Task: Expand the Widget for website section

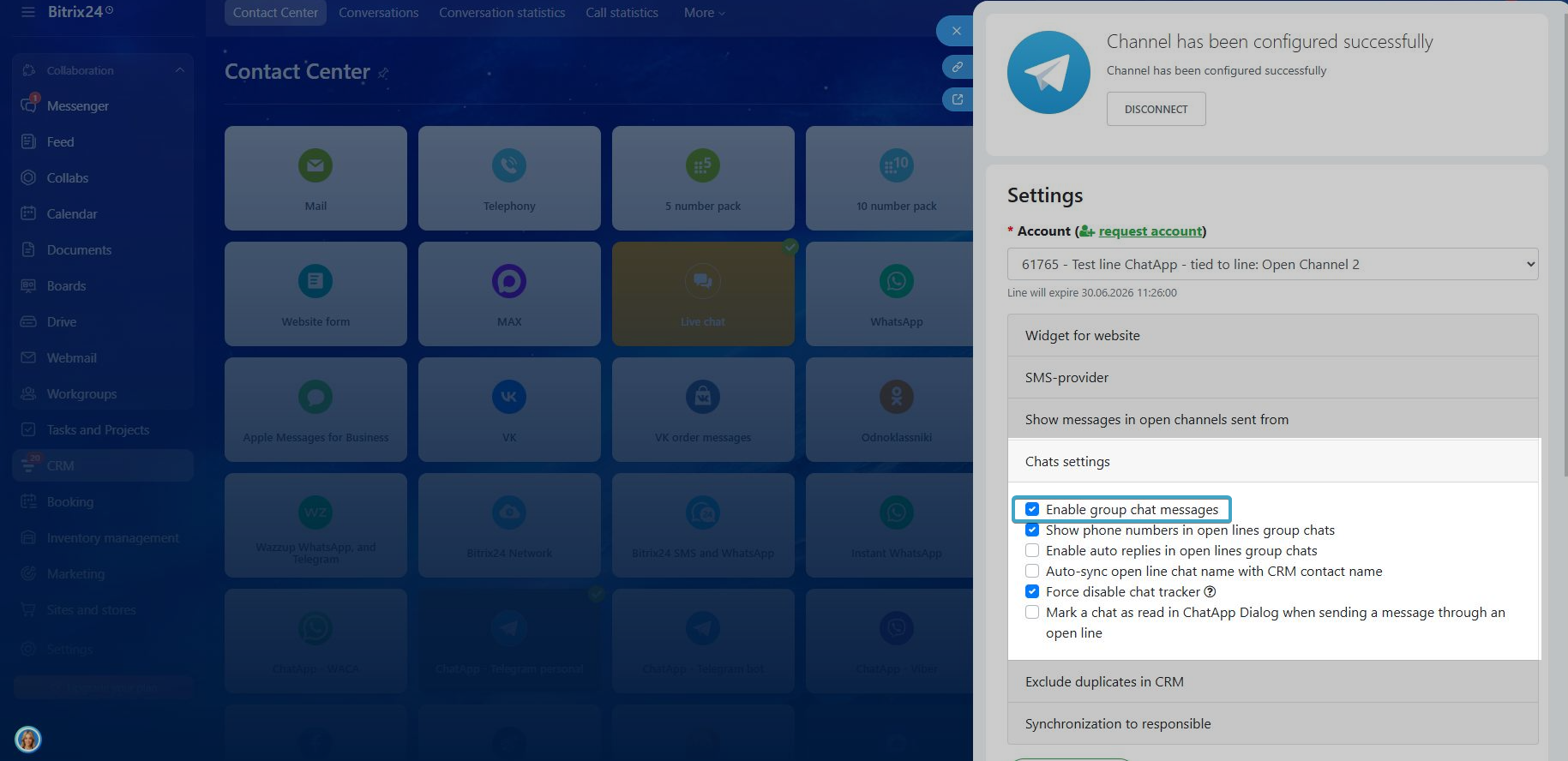Action: click(1272, 336)
